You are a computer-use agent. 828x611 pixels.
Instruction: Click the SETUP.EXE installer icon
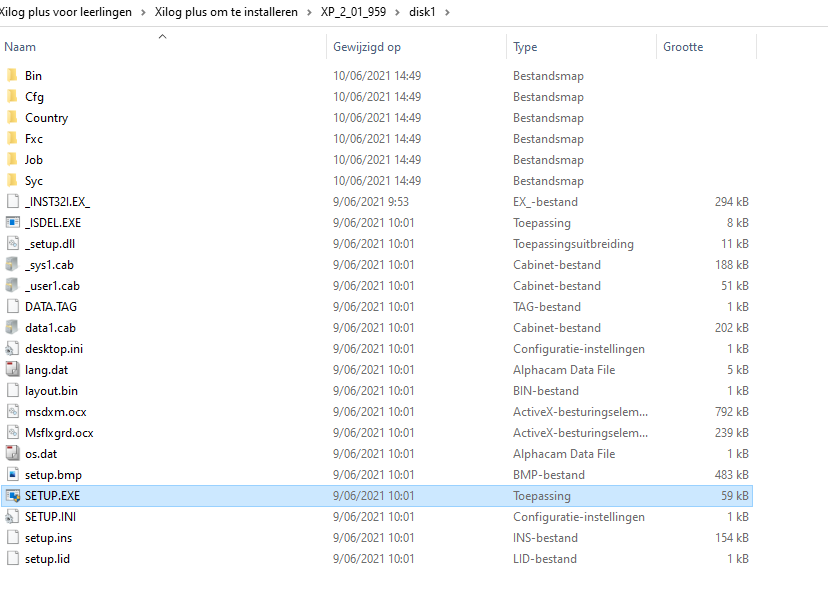pyautogui.click(x=13, y=496)
